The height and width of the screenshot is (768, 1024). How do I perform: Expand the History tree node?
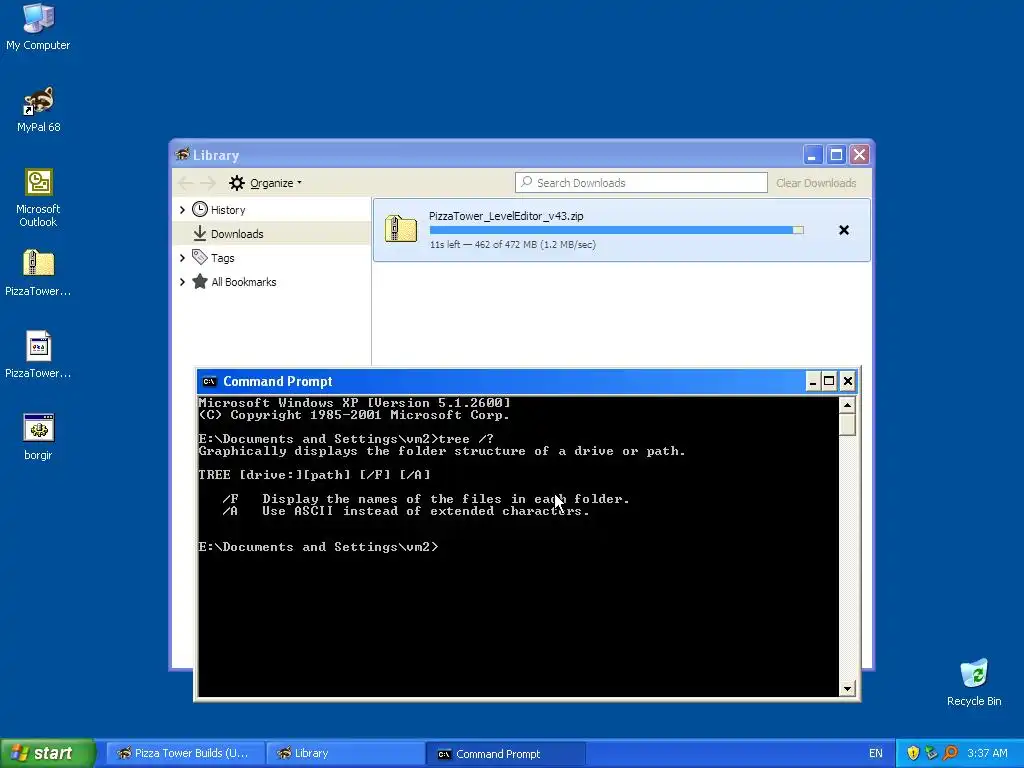coord(182,210)
